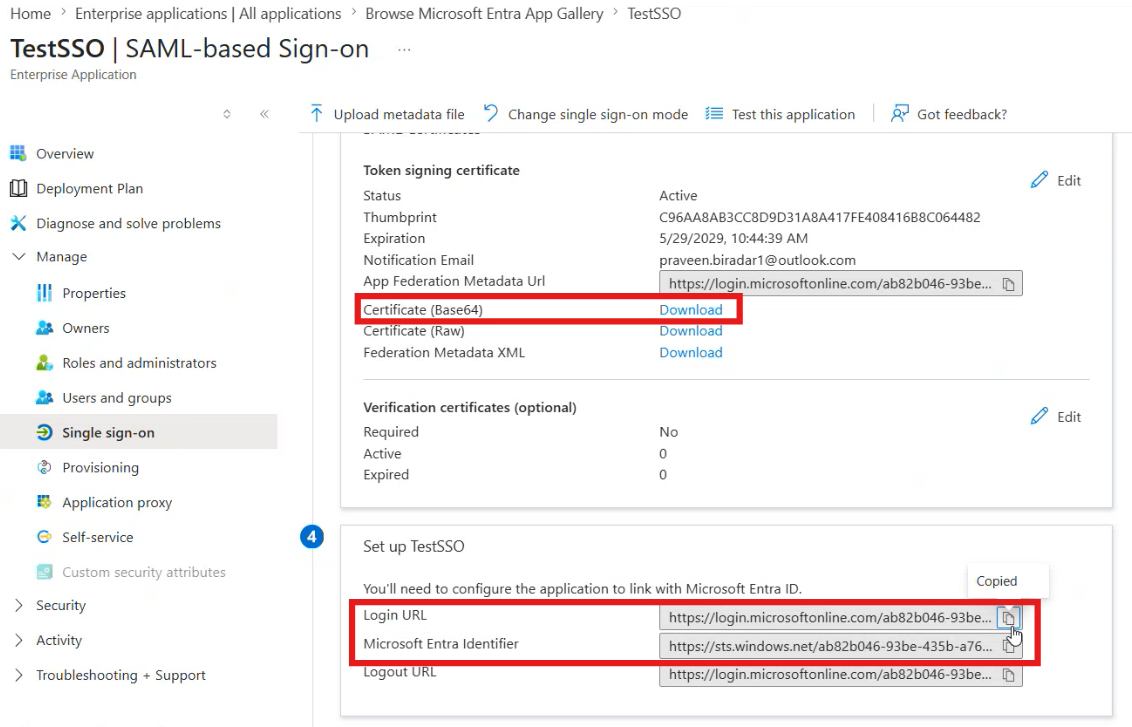Click the Single sign-on arrow icon
Viewport: 1132px width, 727px height.
tap(44, 432)
